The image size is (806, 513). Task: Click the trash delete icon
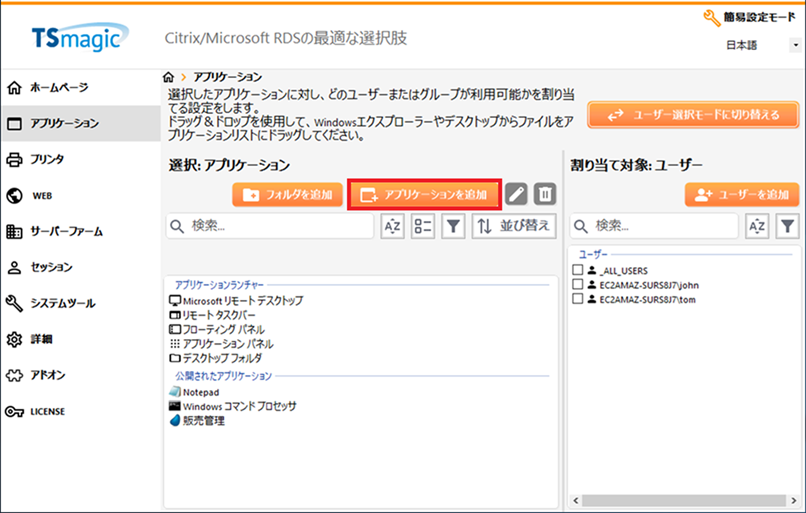coord(544,194)
